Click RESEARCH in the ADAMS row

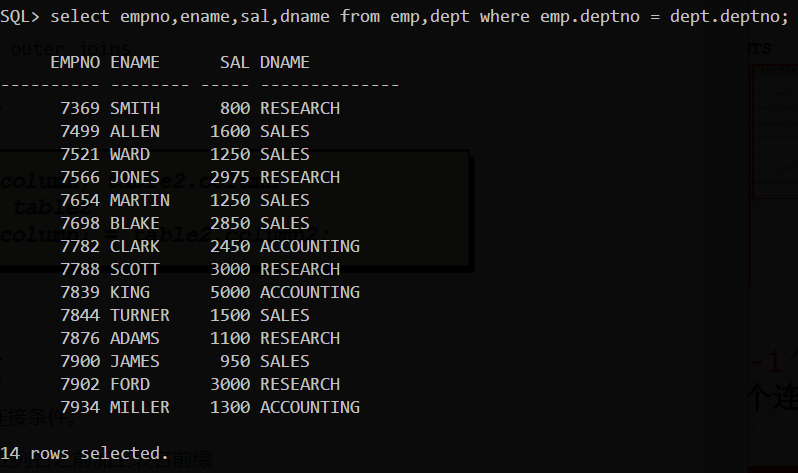pos(300,338)
